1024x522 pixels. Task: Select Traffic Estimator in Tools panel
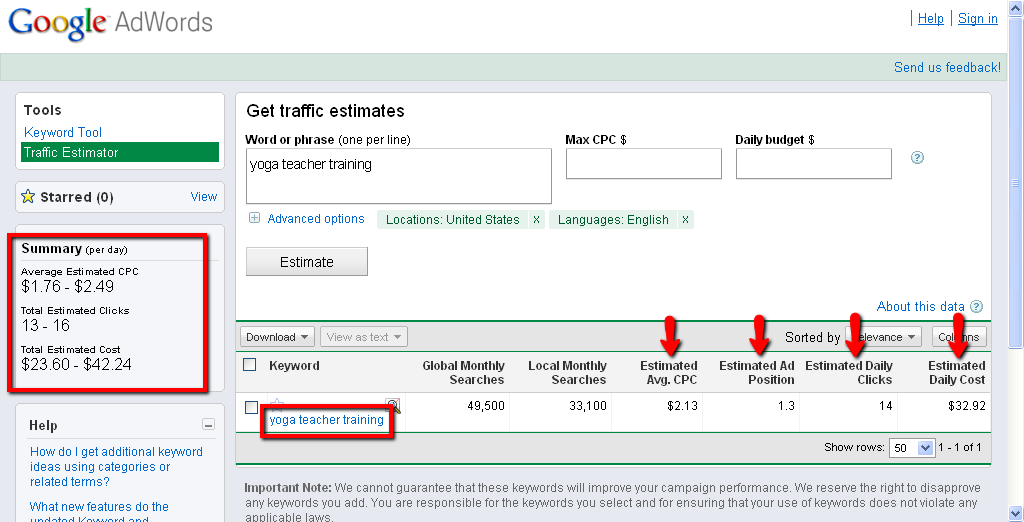pos(71,152)
